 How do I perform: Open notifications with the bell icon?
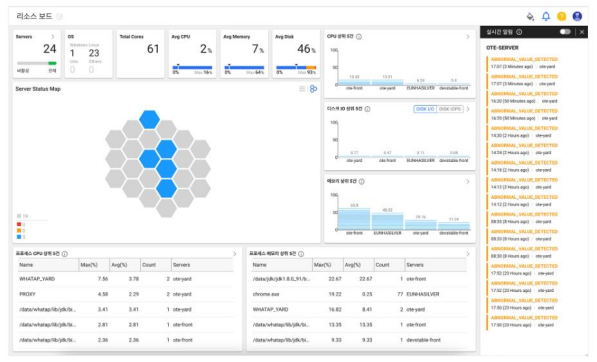546,16
